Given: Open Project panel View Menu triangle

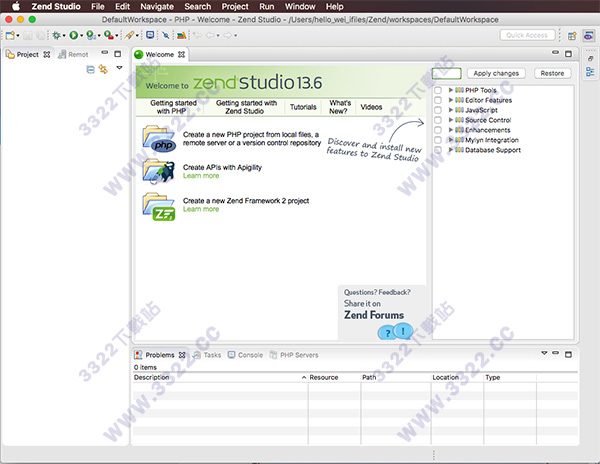Looking at the screenshot, I should click(119, 68).
